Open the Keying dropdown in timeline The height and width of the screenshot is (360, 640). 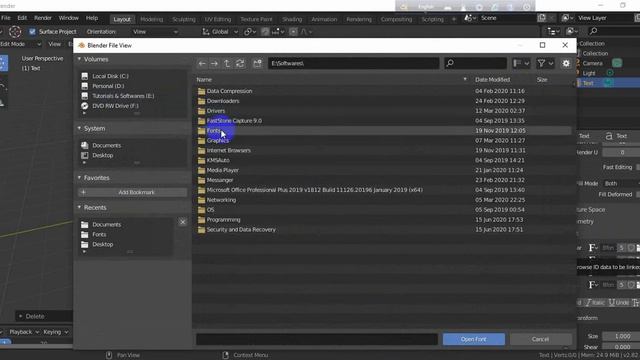[x=55, y=332]
